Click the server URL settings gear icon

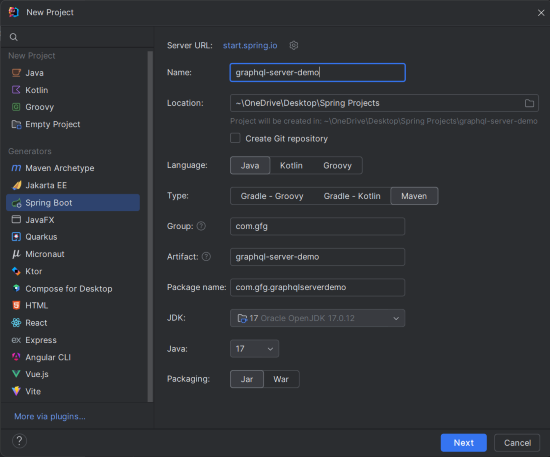[x=294, y=45]
